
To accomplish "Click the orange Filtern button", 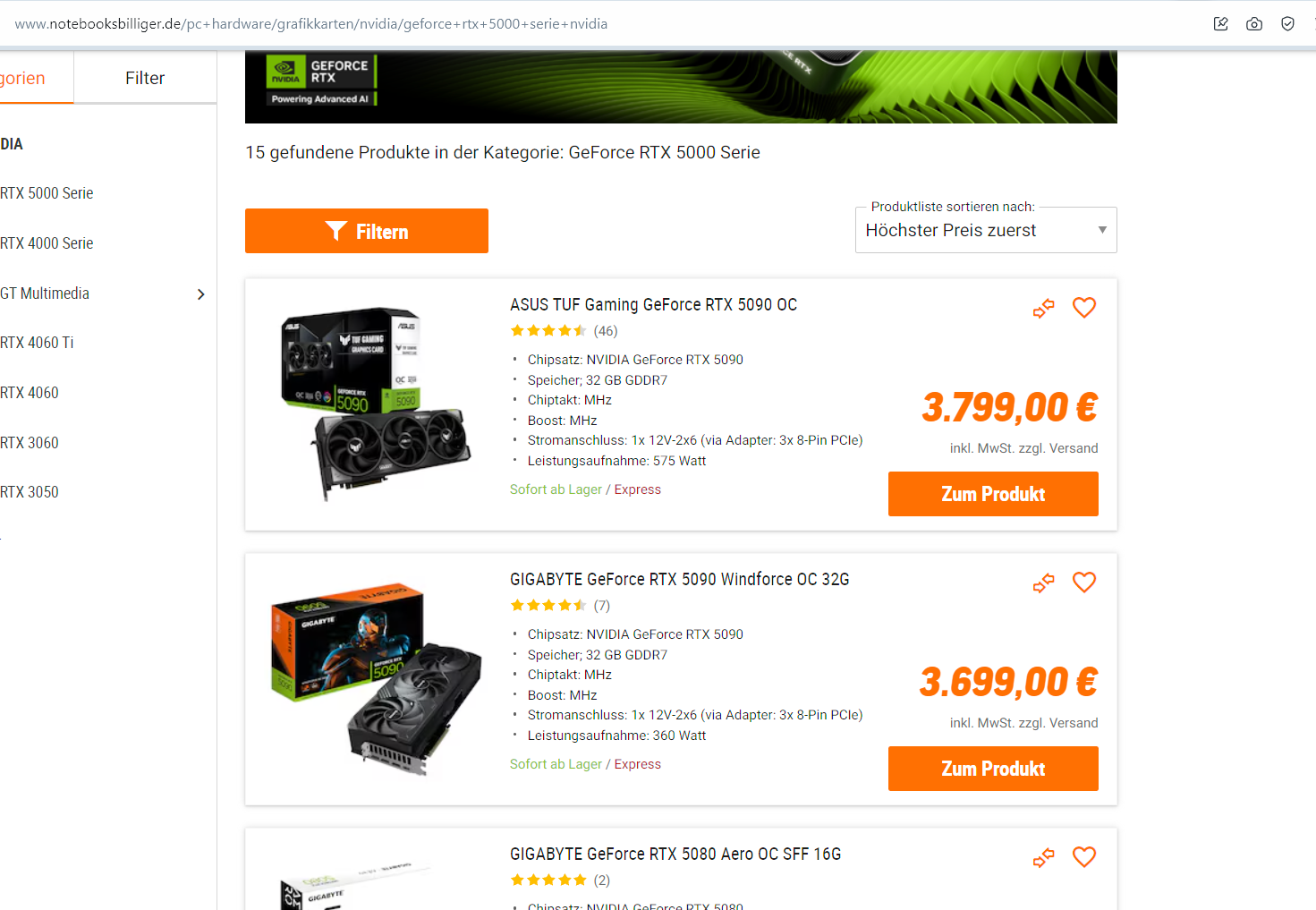I will (367, 231).
